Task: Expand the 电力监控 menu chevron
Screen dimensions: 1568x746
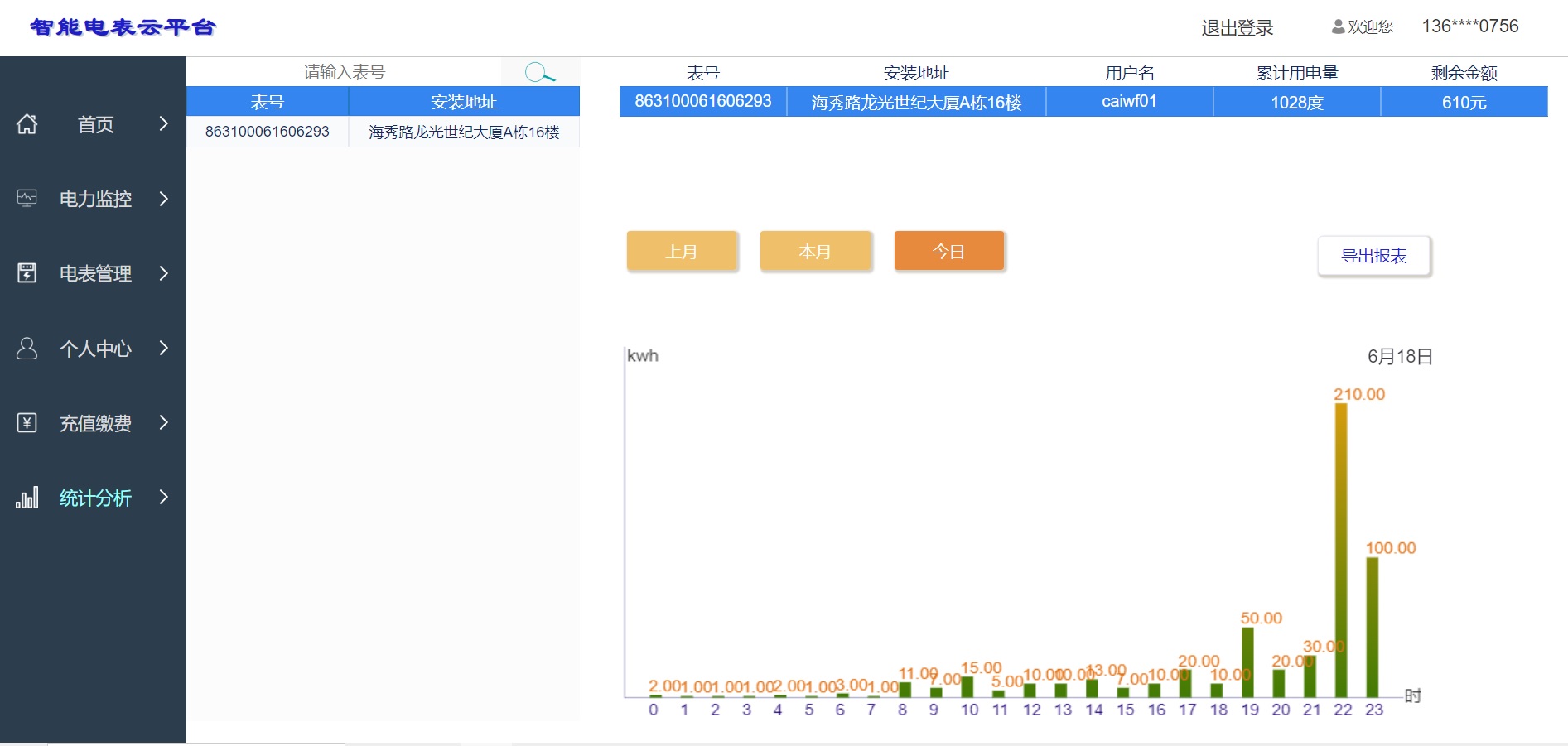Action: 163,199
